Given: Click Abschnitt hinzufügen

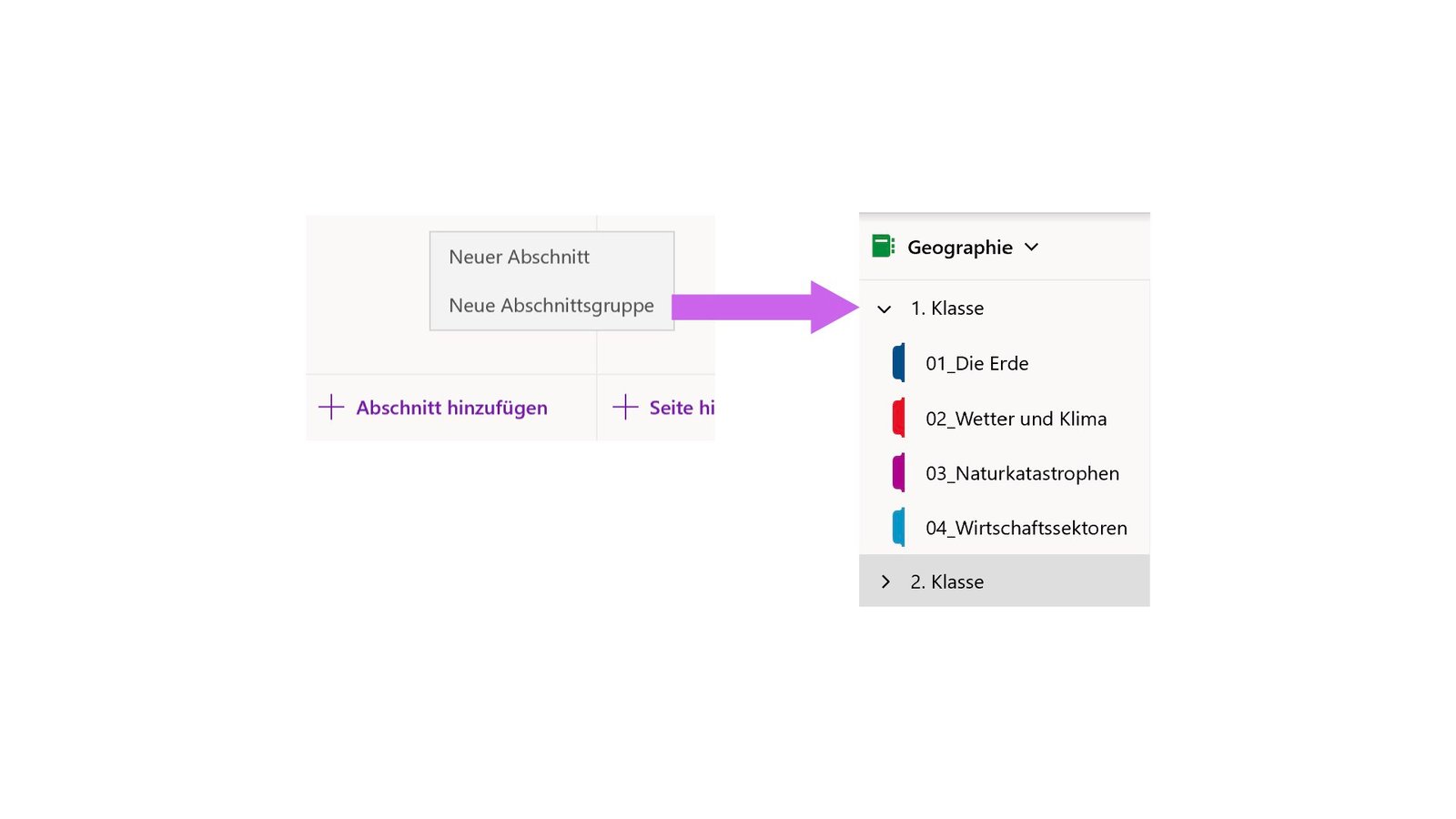Looking at the screenshot, I should (x=452, y=408).
